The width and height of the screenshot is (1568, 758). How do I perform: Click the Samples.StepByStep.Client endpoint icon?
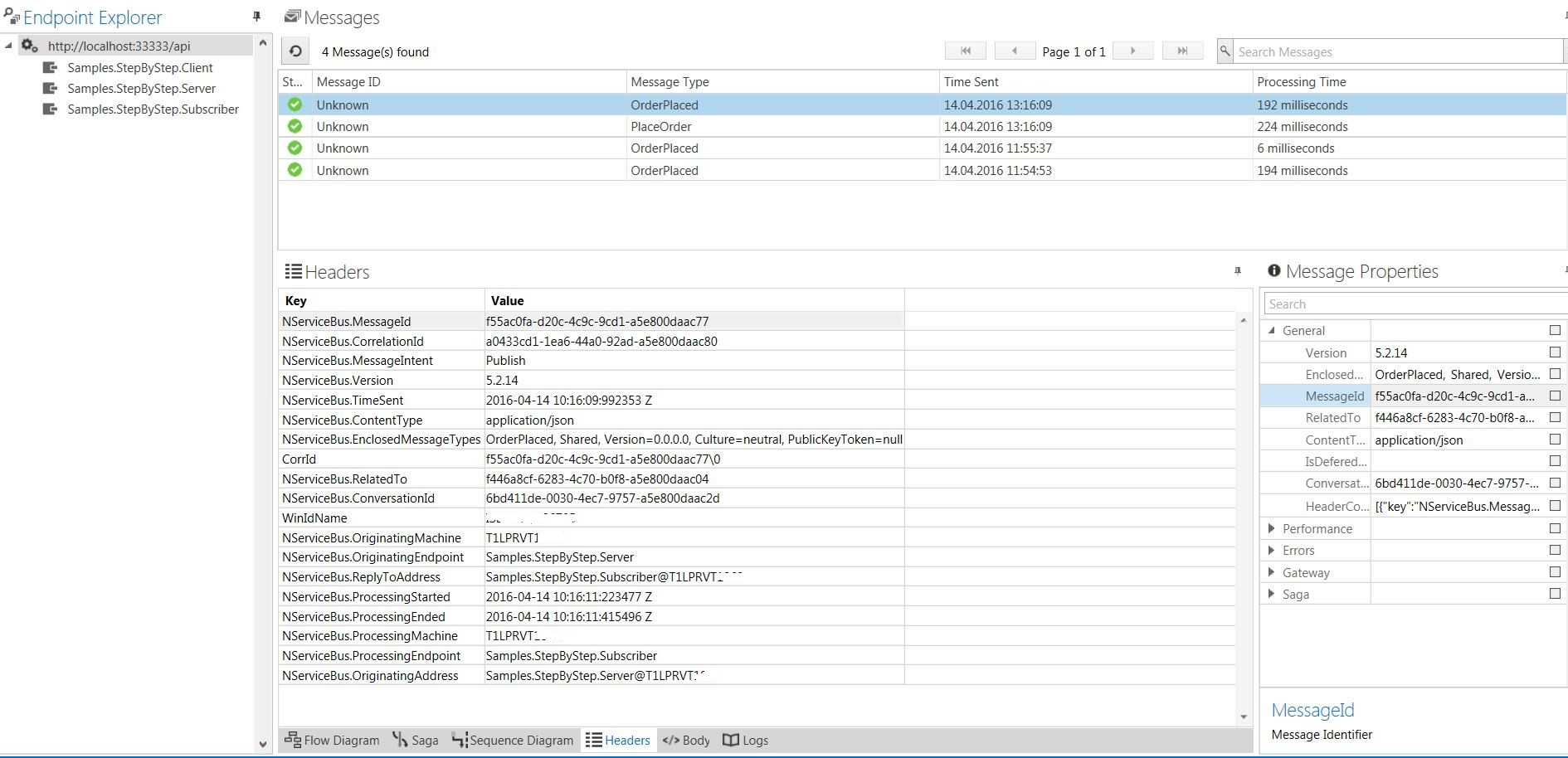pos(50,67)
